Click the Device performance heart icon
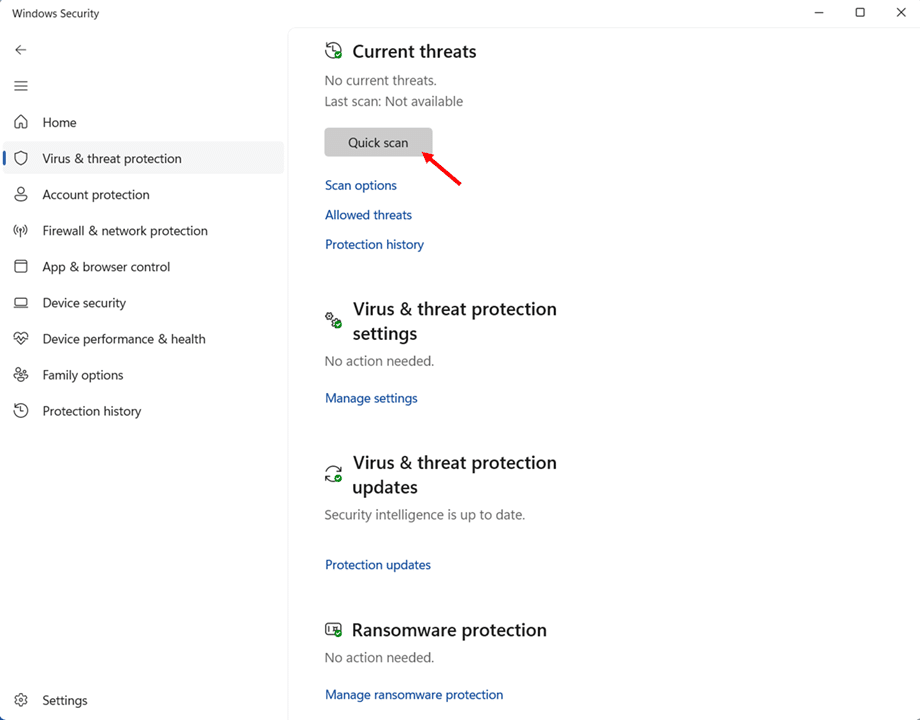 21,339
